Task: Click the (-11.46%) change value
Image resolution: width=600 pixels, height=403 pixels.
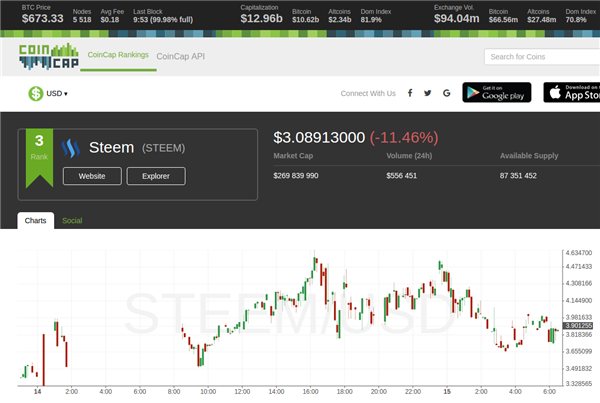Action: tap(404, 137)
